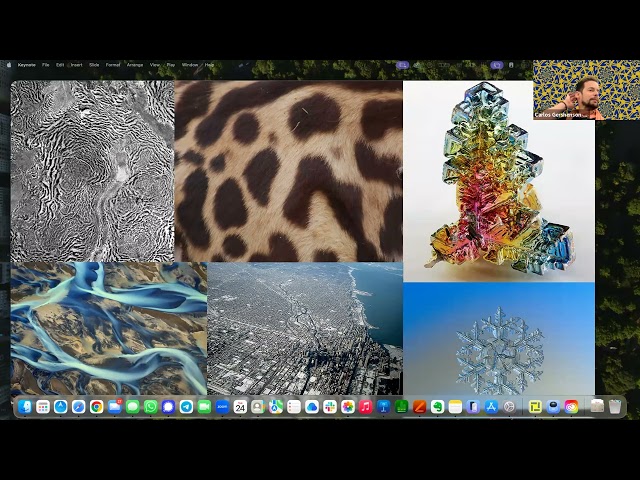The height and width of the screenshot is (480, 640).
Task: Open the File menu
Action: point(45,65)
